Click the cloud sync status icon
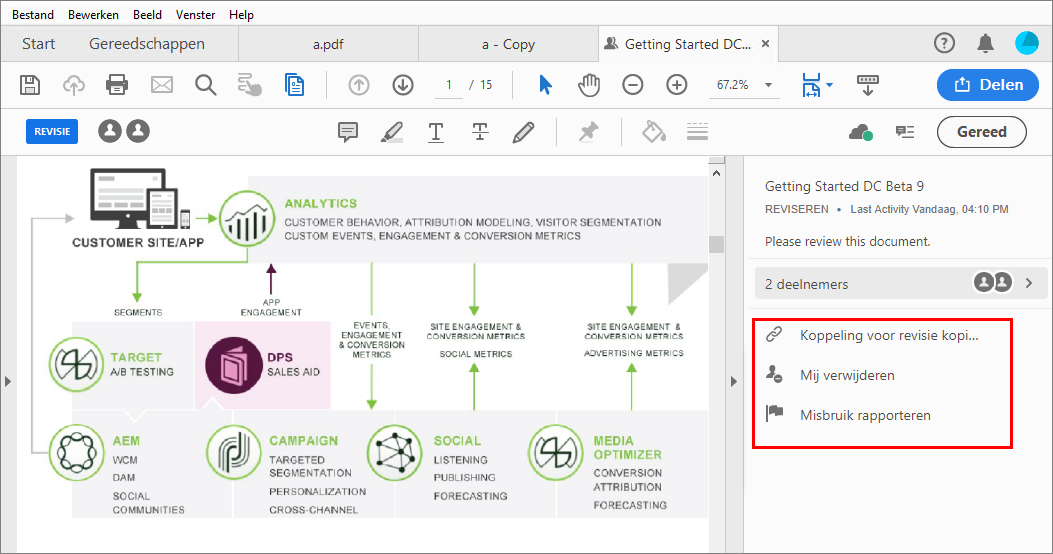1053x554 pixels. pos(860,132)
